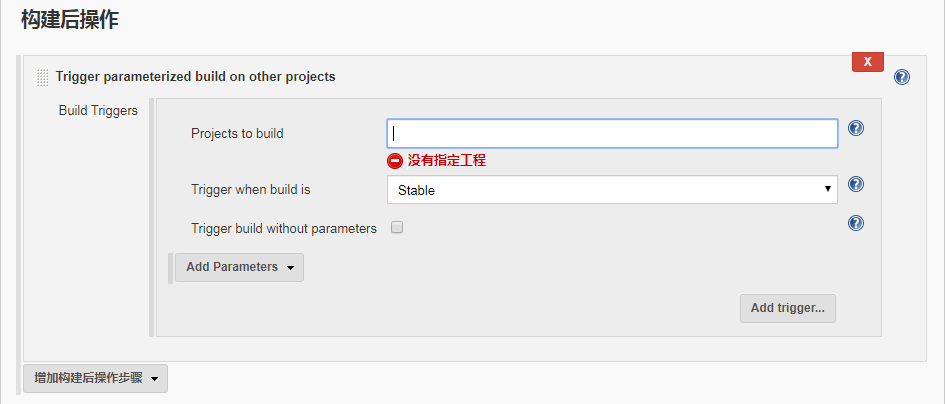Click the Add trigger... button
Image resolution: width=947 pixels, height=404 pixels.
788,309
